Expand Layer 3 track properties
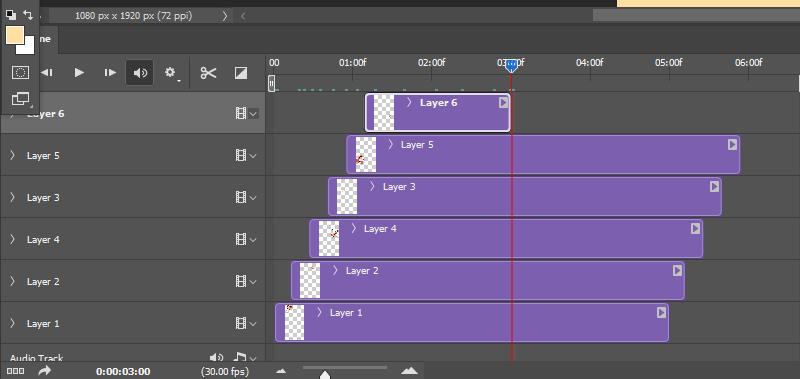 [x=12, y=197]
